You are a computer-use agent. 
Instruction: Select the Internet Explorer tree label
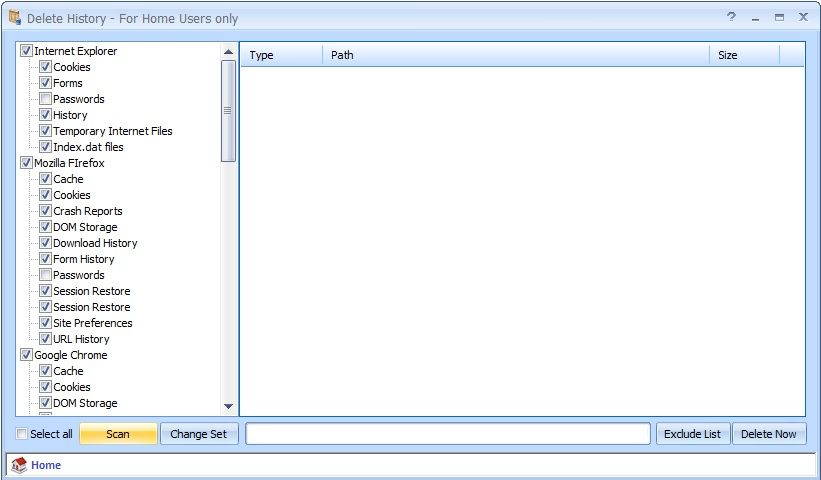75,51
